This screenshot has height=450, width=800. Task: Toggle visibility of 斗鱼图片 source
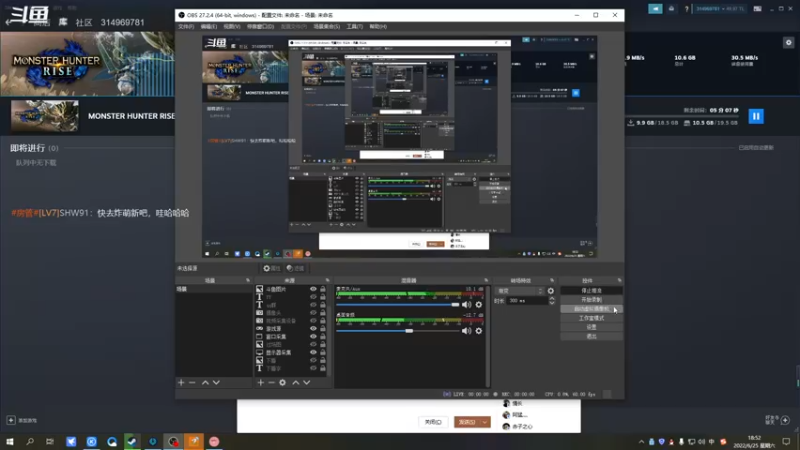pyautogui.click(x=313, y=289)
